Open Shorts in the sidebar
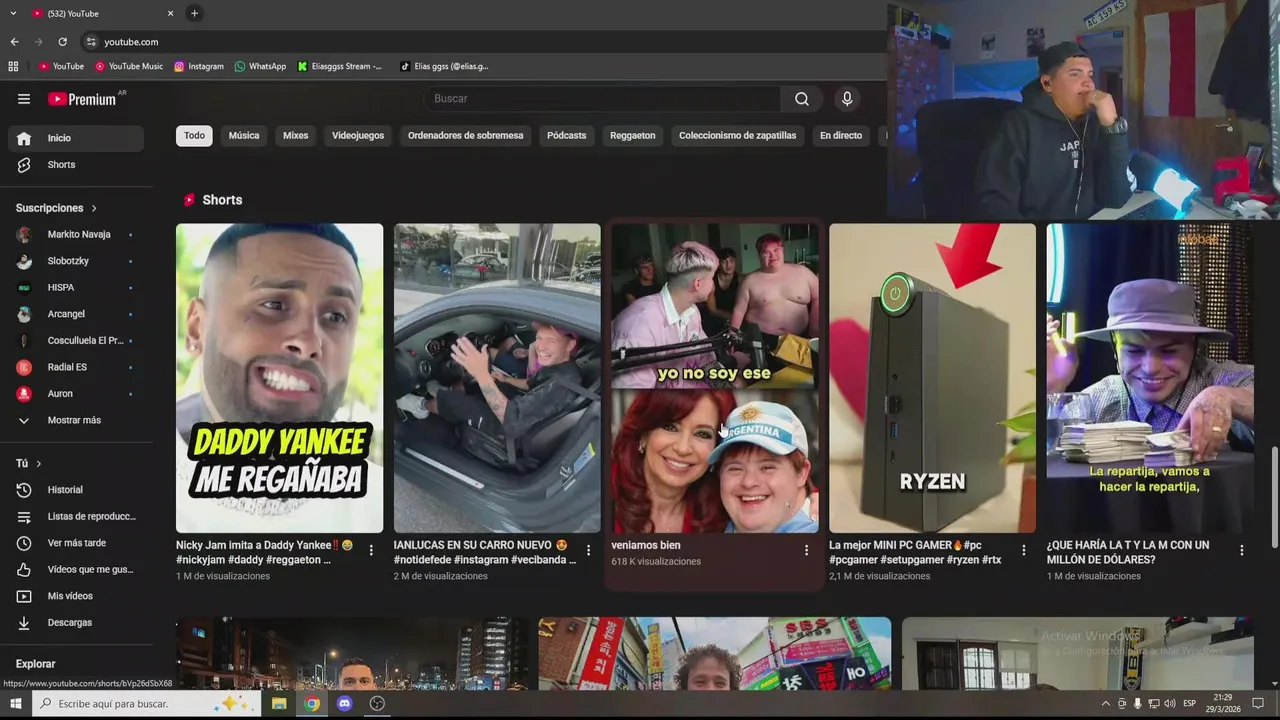Screen dimensions: 1280x720 (x=76, y=165)
